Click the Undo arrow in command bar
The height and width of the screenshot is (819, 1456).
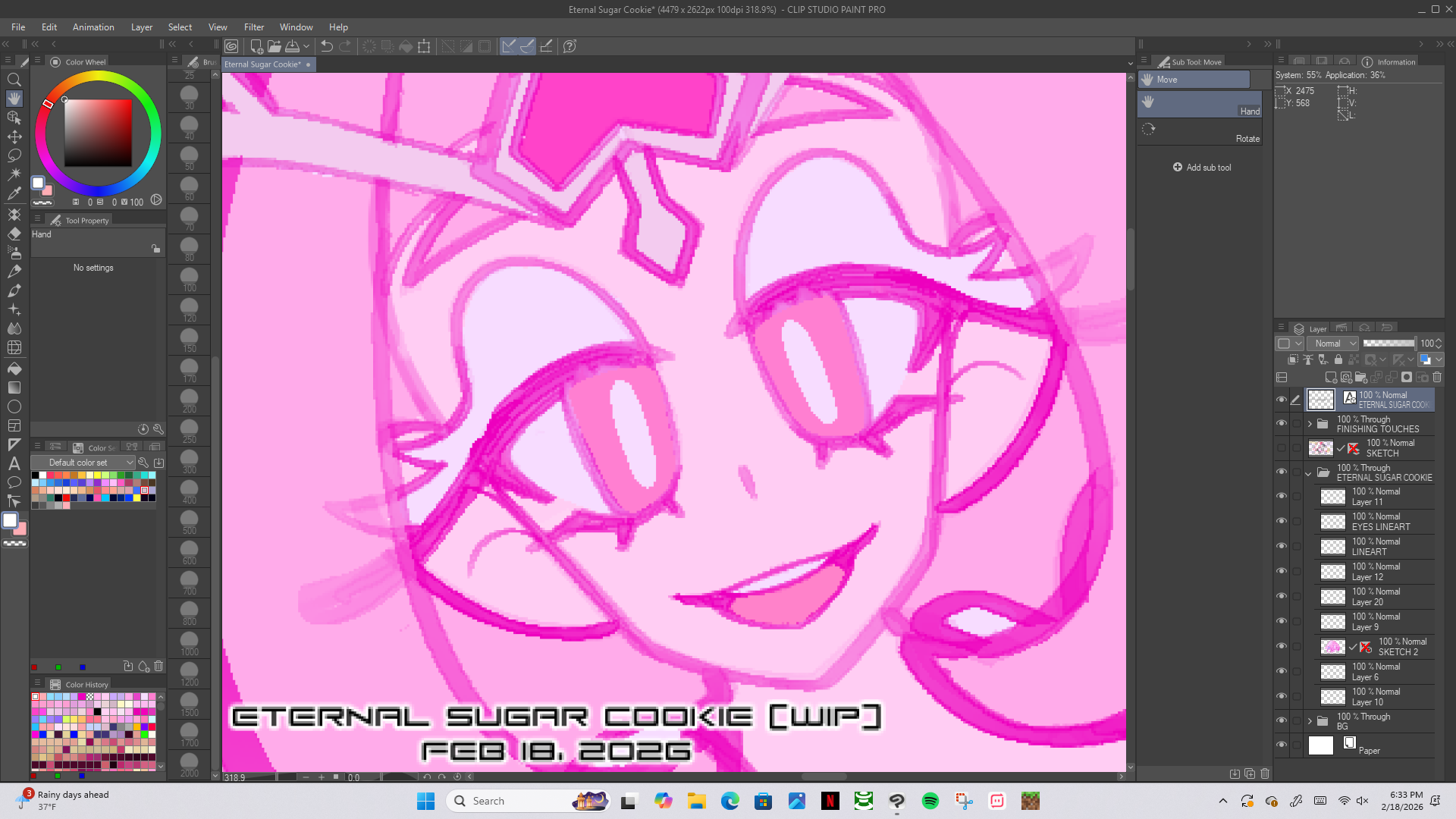click(327, 46)
